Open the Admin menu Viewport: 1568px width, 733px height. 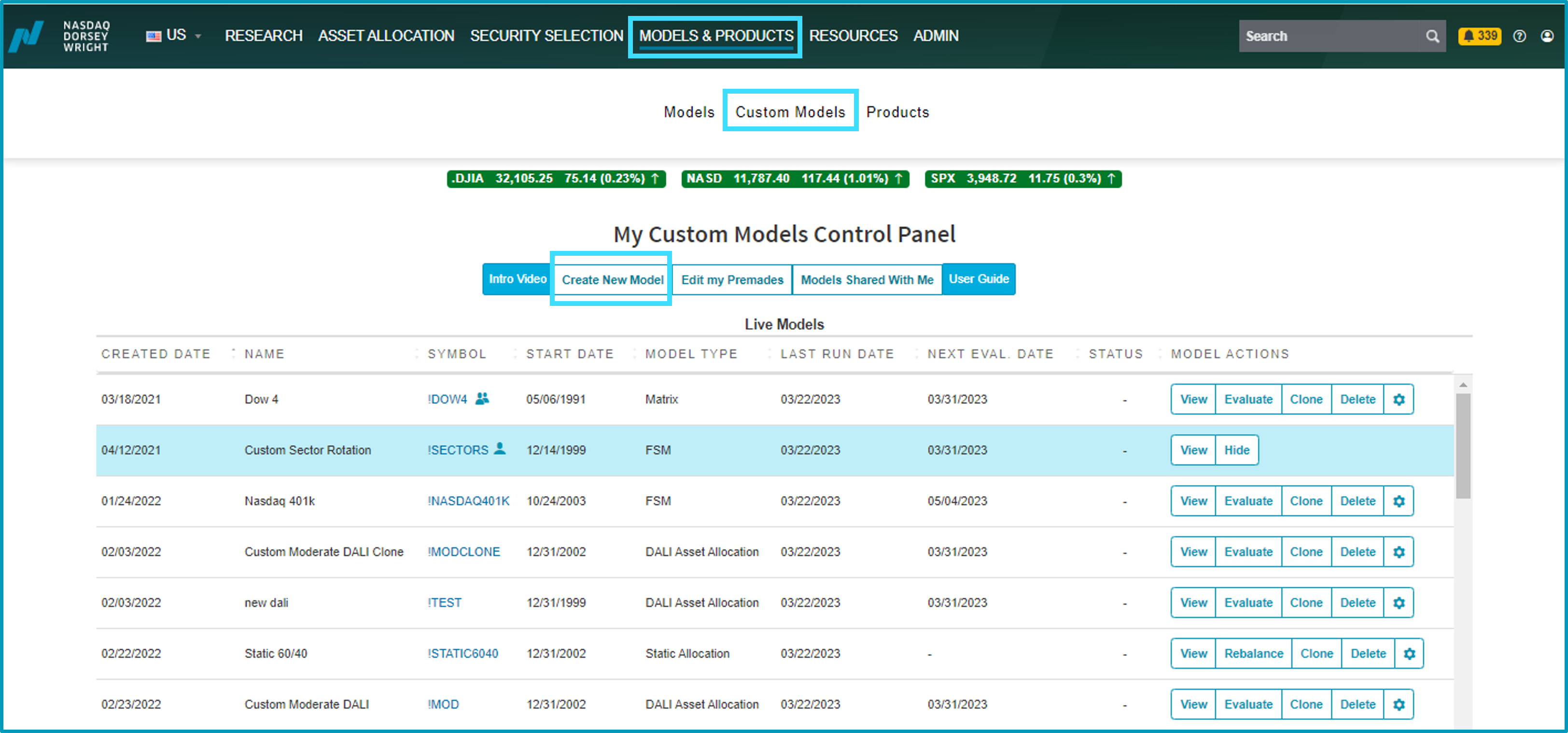(936, 36)
